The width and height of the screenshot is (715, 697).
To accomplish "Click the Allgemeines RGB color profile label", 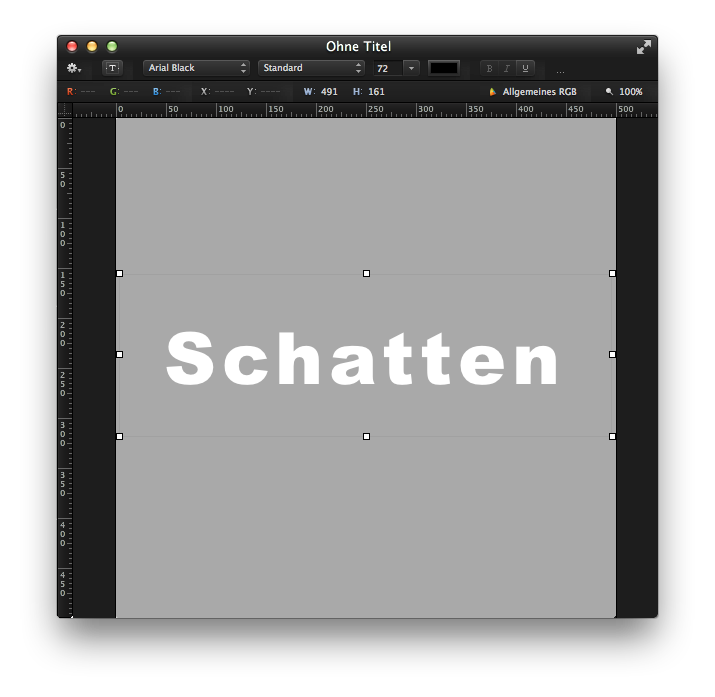I will coord(539,92).
